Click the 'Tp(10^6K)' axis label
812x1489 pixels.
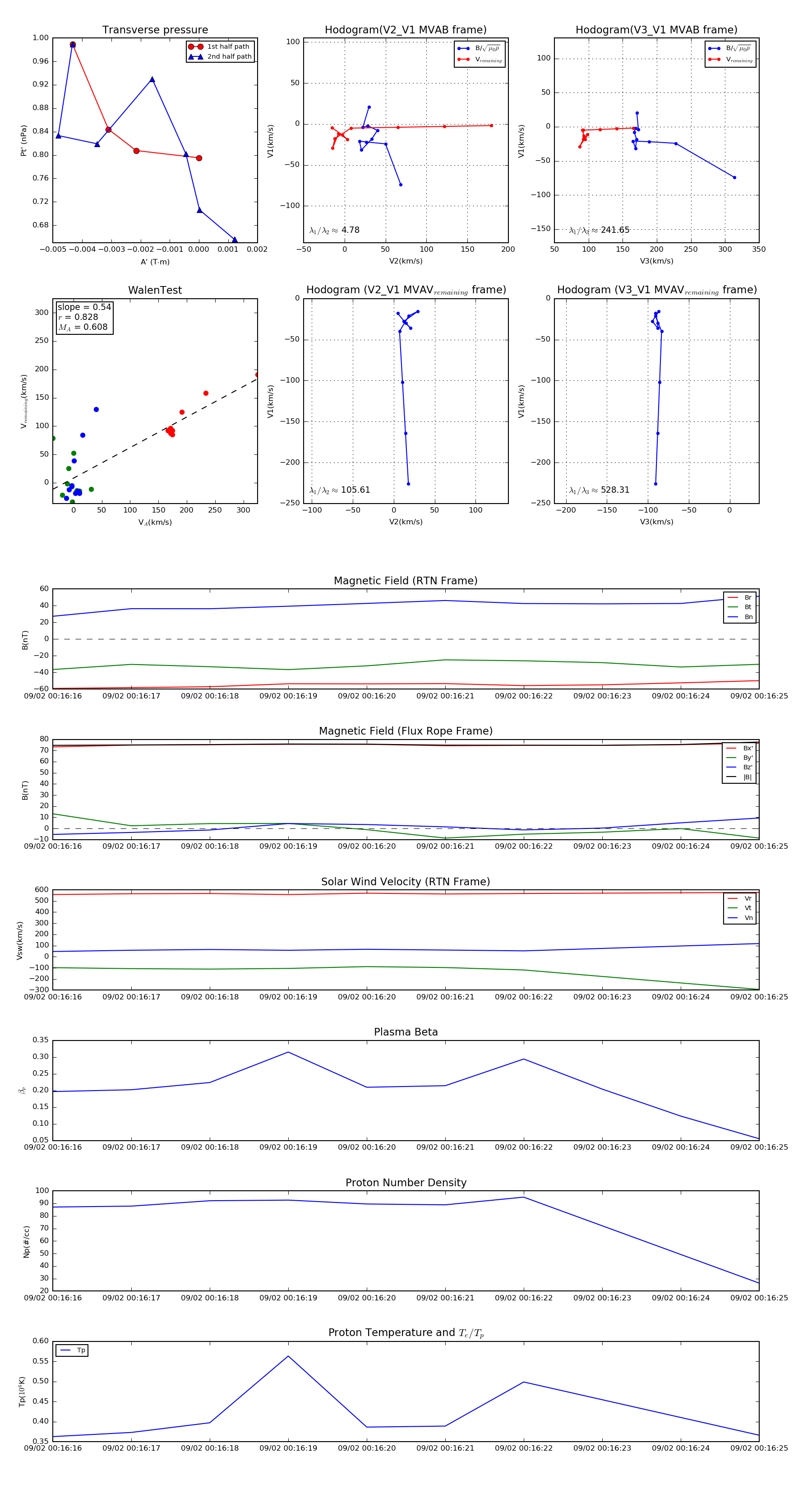[22, 1392]
